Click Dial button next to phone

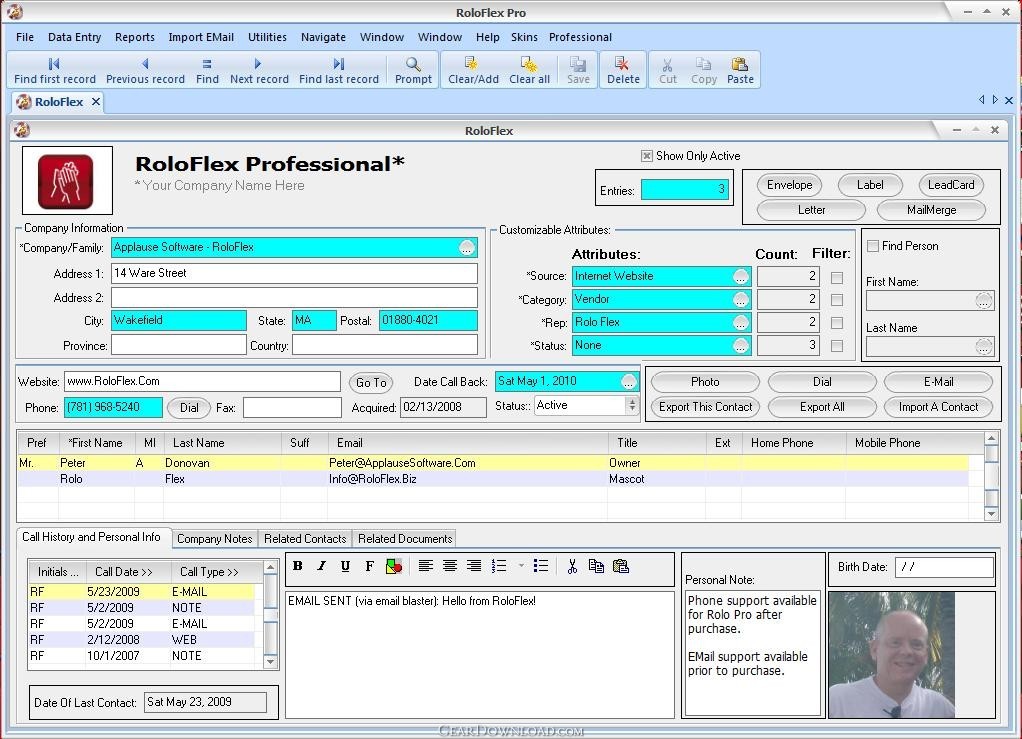point(189,408)
